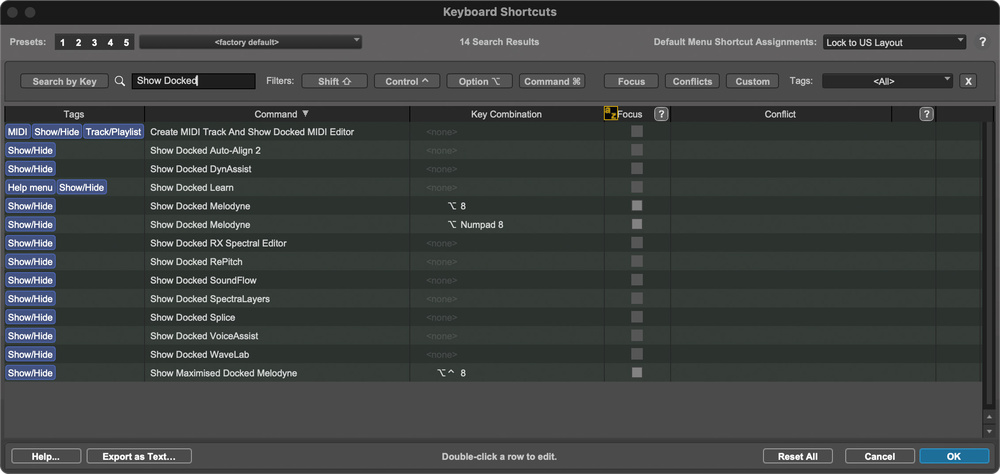Viewport: 1000px width, 474px height.
Task: Click the scroll down arrow
Action: [989, 431]
